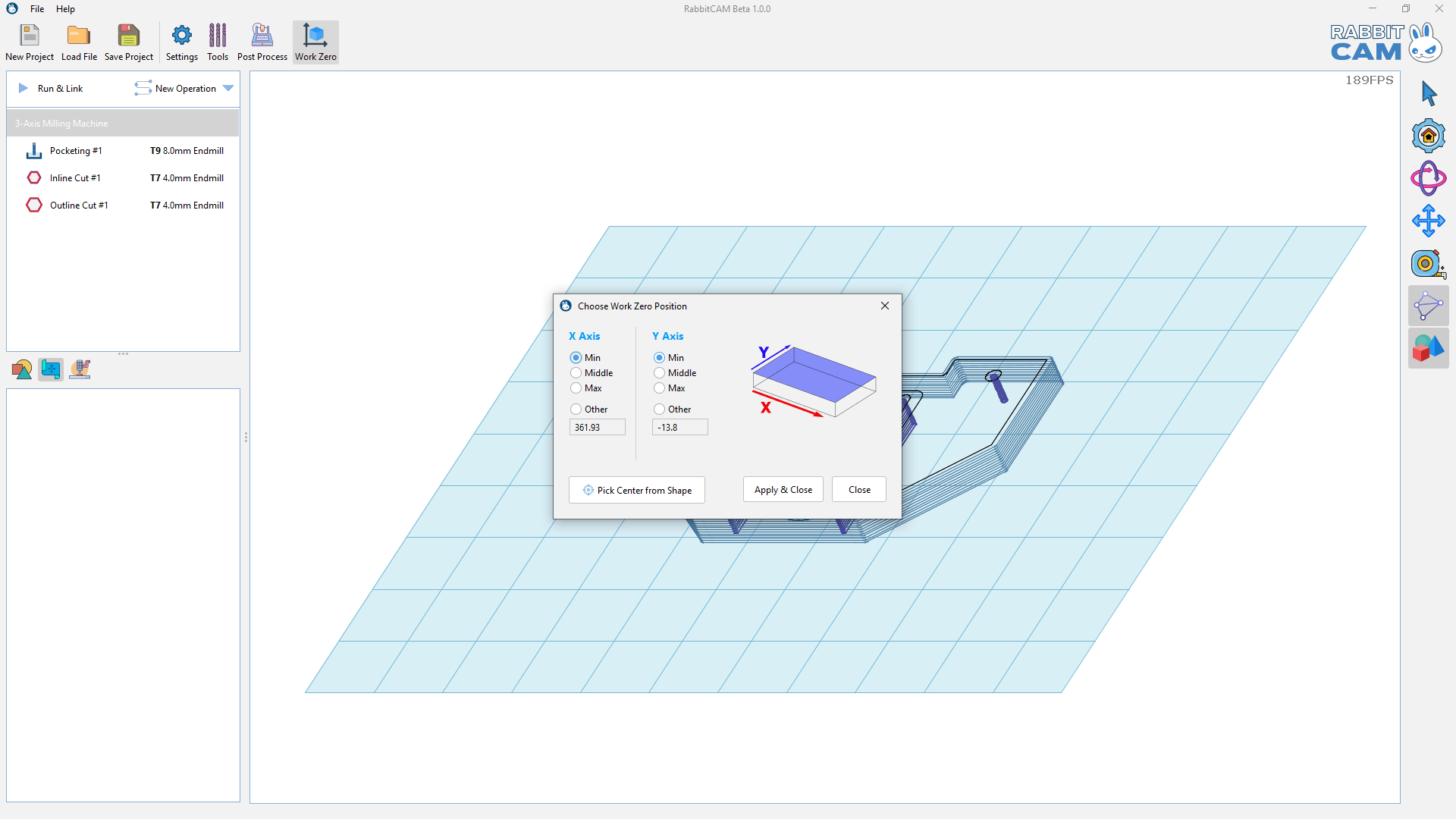Open the machine panel icon below operations
The image size is (1456, 819).
80,369
